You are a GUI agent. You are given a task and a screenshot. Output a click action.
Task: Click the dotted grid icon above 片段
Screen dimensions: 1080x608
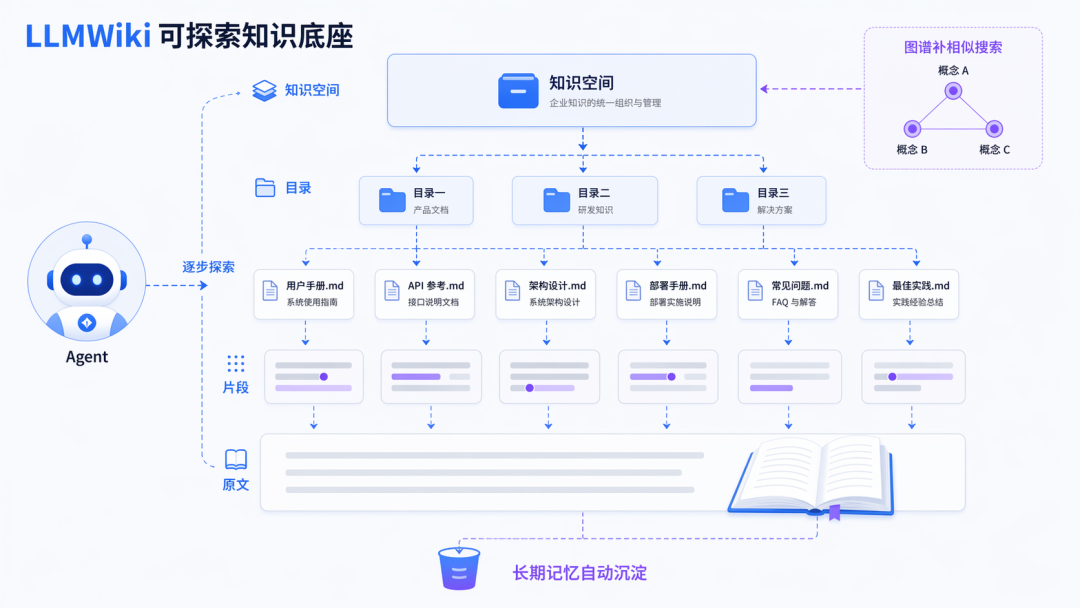pyautogui.click(x=236, y=364)
